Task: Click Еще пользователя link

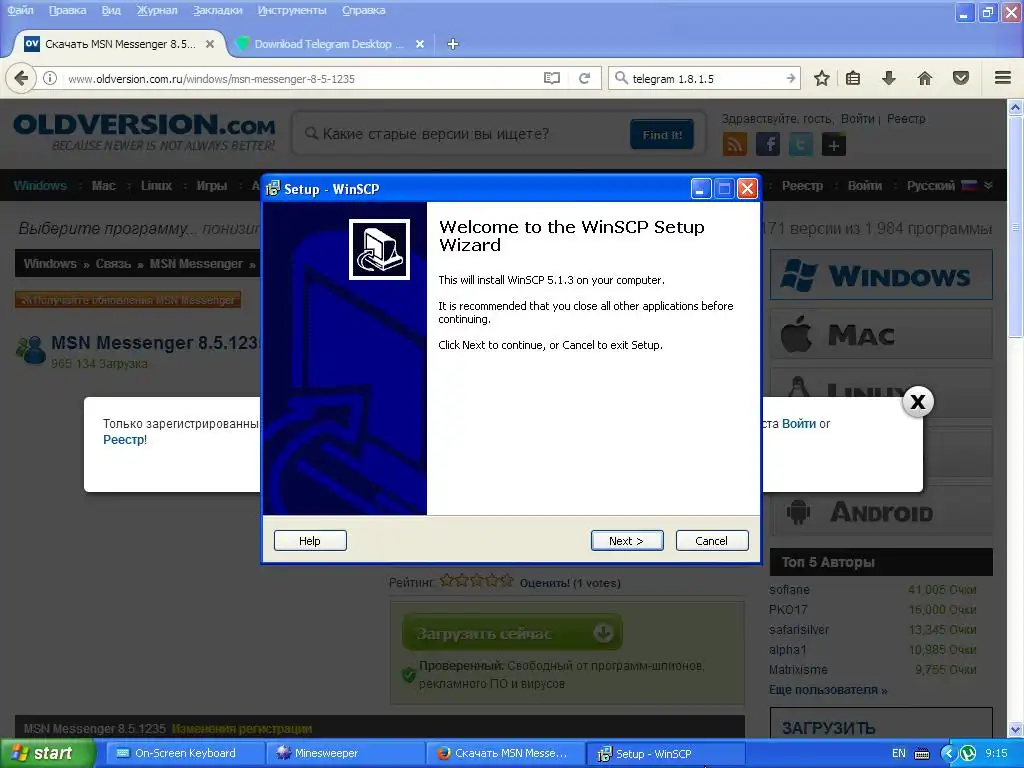Action: point(828,690)
